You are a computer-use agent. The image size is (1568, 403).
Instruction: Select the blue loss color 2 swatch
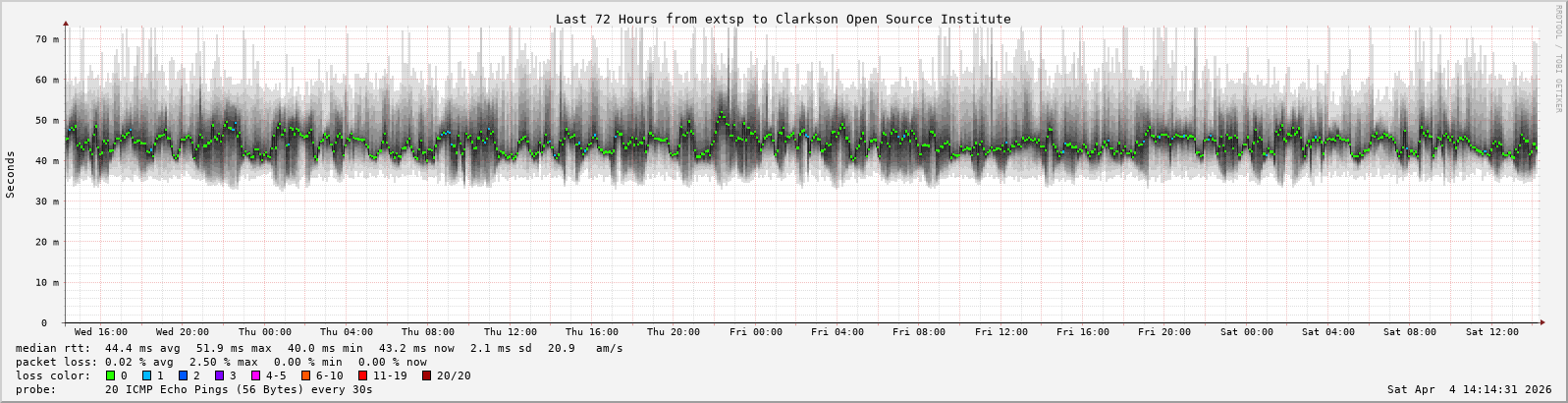[x=183, y=375]
